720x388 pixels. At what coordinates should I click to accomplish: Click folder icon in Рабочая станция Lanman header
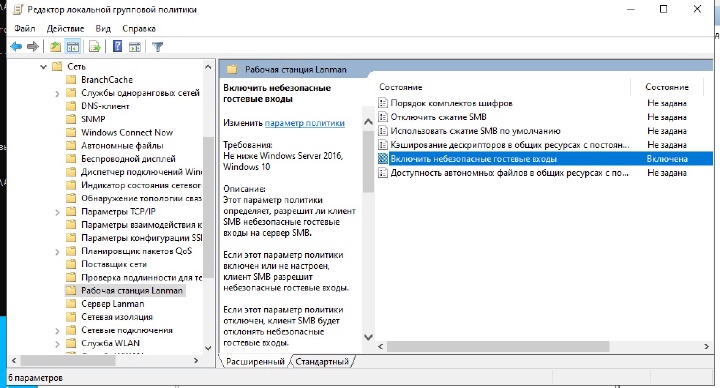click(x=232, y=69)
